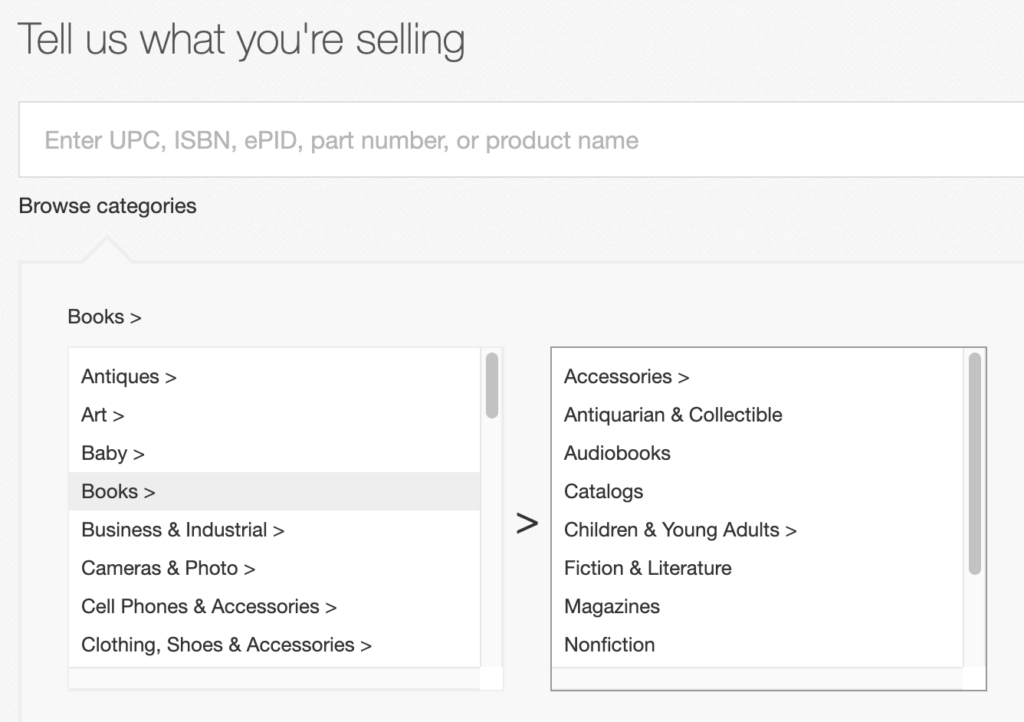Select Fiction & Literature subcategory
Viewport: 1024px width, 722px height.
pos(758,568)
